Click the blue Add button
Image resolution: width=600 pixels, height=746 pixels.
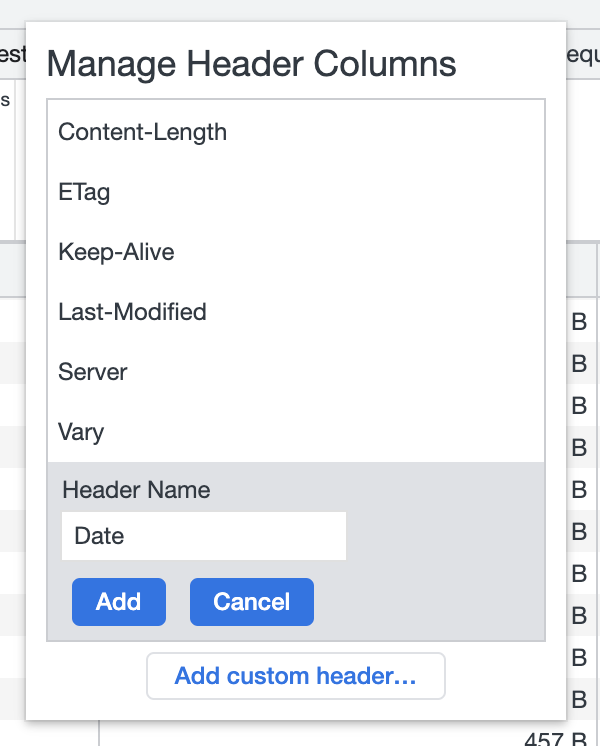(x=119, y=602)
